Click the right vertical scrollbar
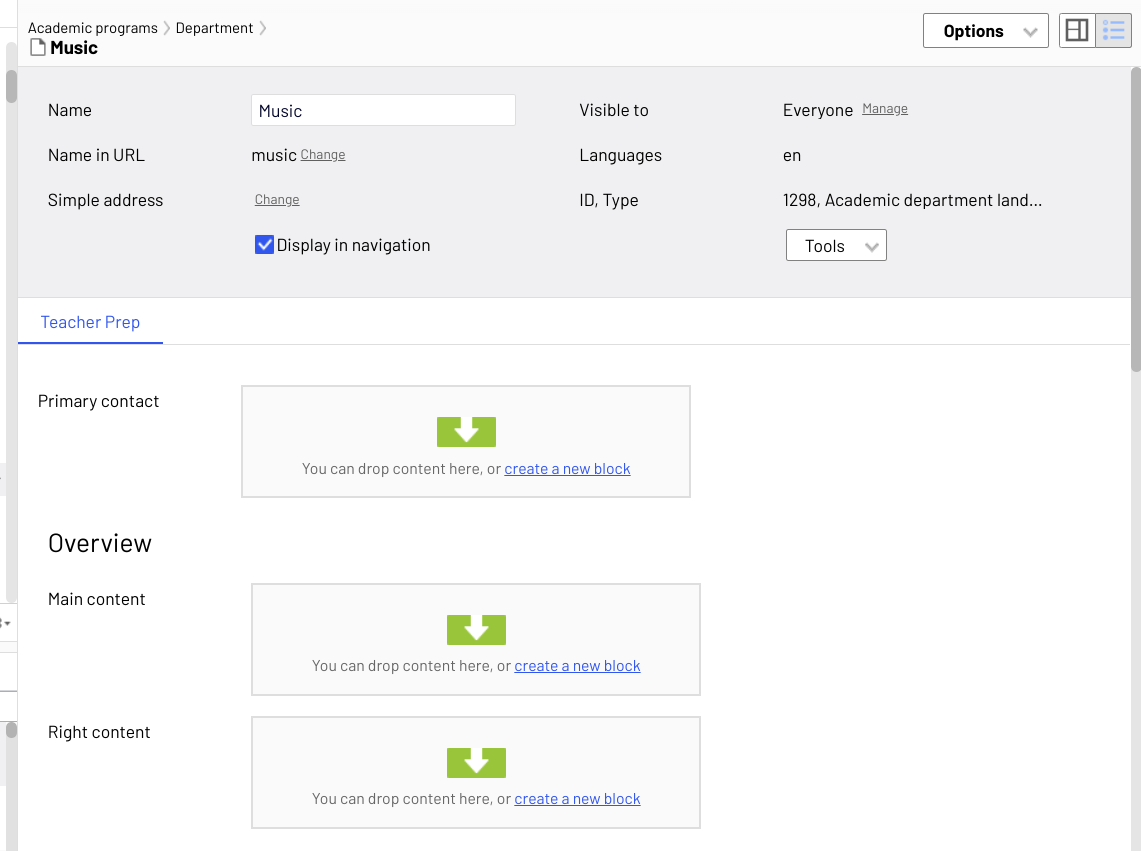The width and height of the screenshot is (1141, 851). (1135, 220)
